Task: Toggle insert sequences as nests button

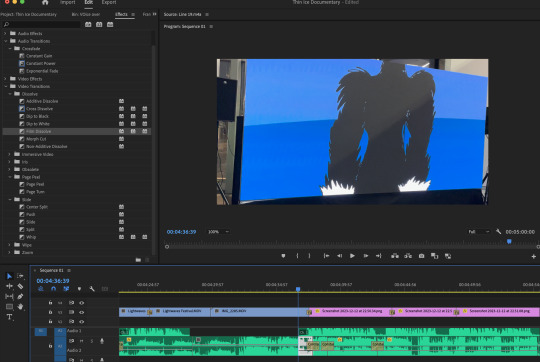Action: point(41,289)
